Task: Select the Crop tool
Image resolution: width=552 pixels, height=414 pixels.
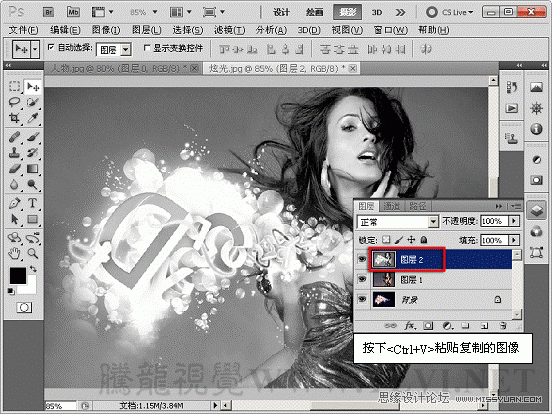Action: 14,118
